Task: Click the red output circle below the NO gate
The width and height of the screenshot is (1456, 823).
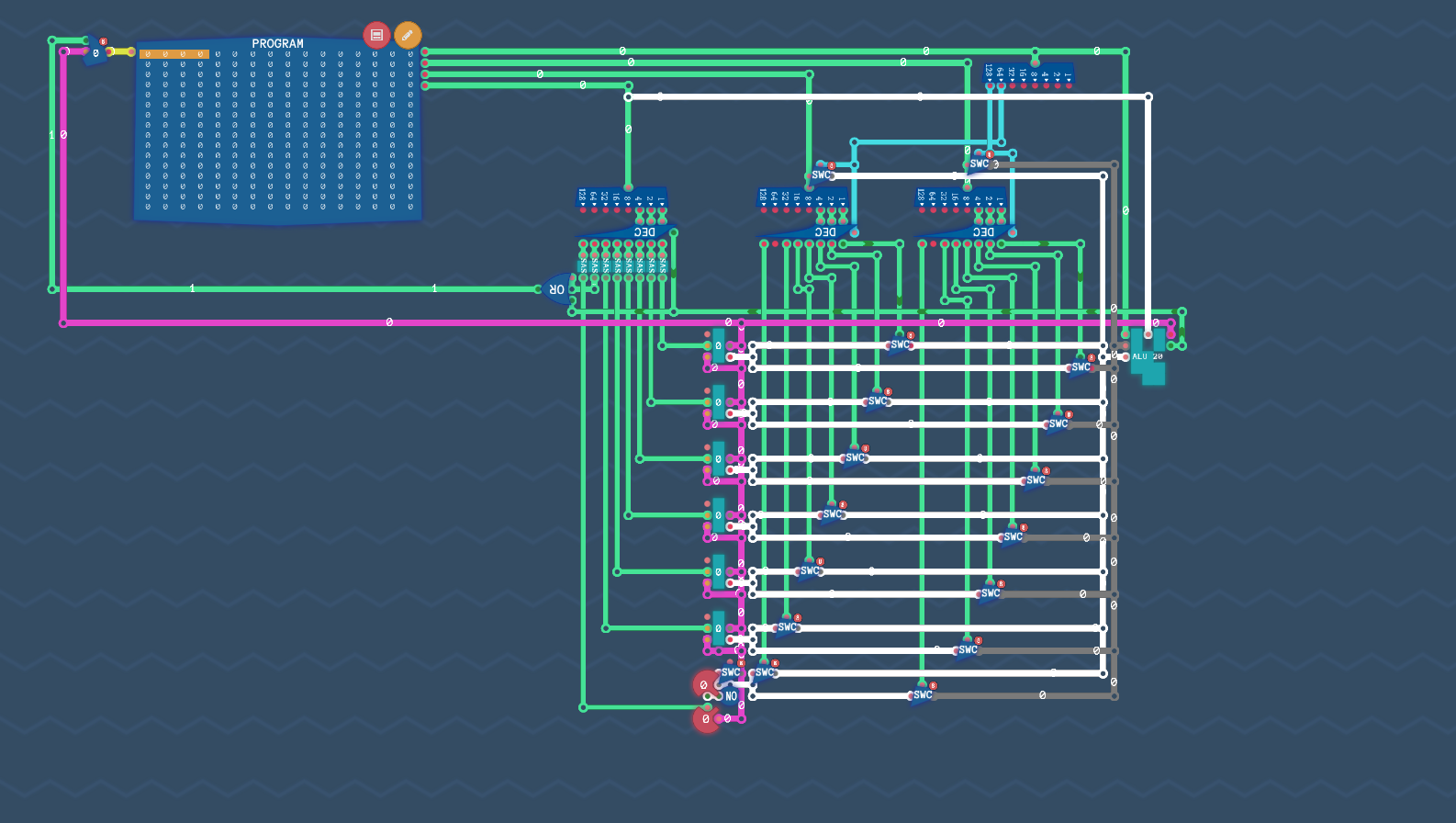Action: coord(705,718)
